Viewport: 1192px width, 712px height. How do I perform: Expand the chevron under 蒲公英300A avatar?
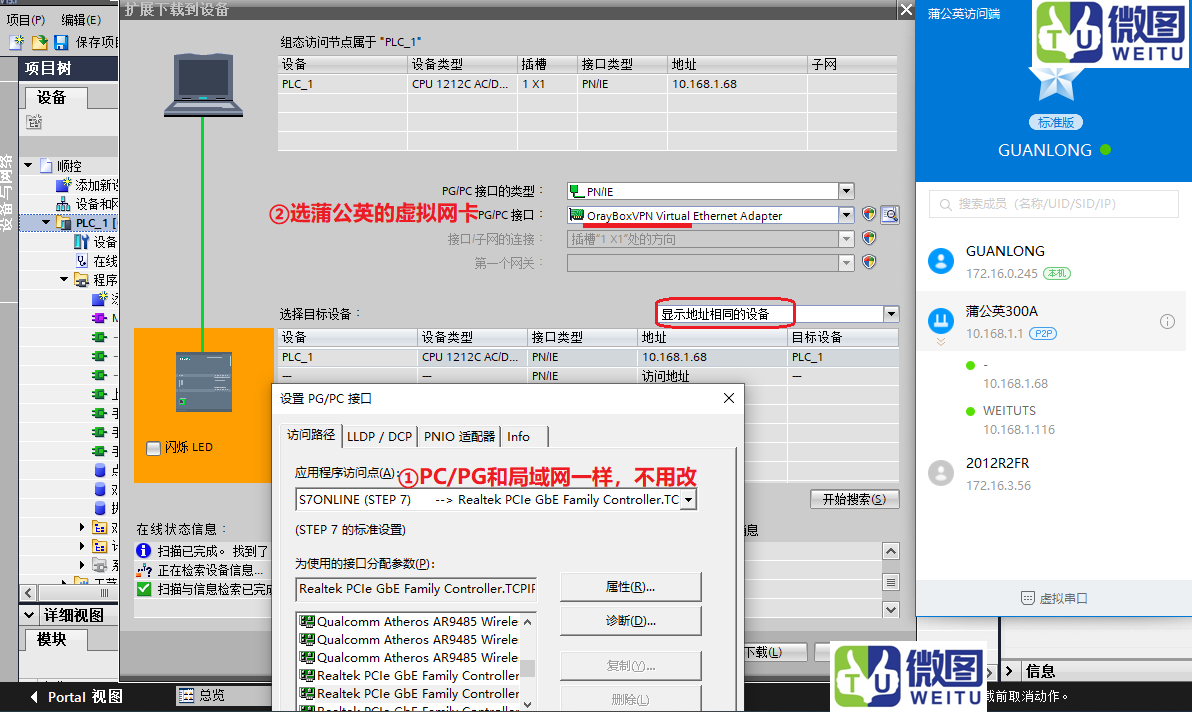[x=940, y=343]
